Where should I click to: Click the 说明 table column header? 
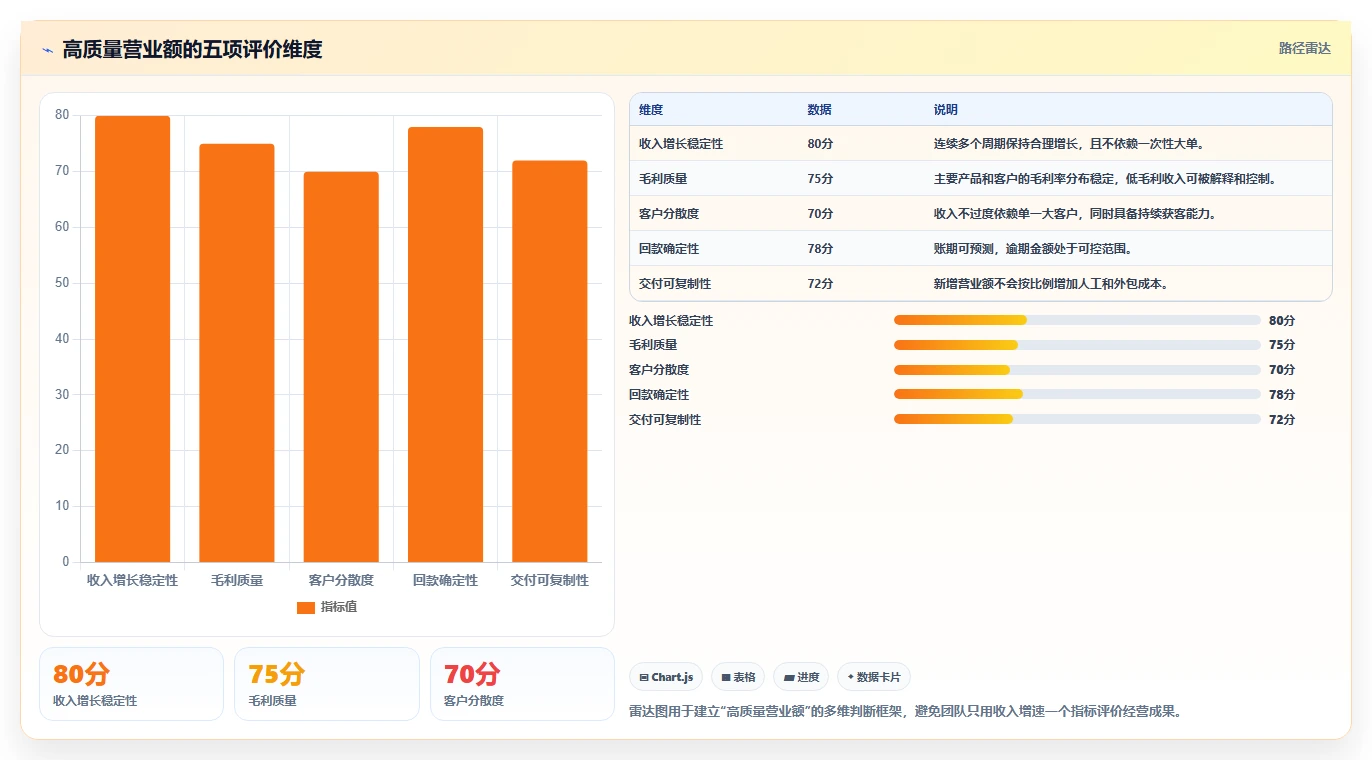[946, 110]
